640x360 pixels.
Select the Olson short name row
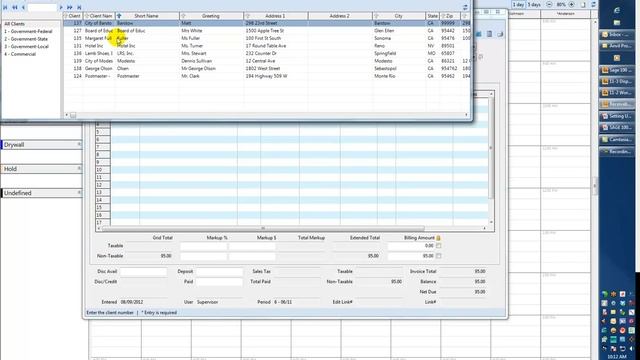267,69
